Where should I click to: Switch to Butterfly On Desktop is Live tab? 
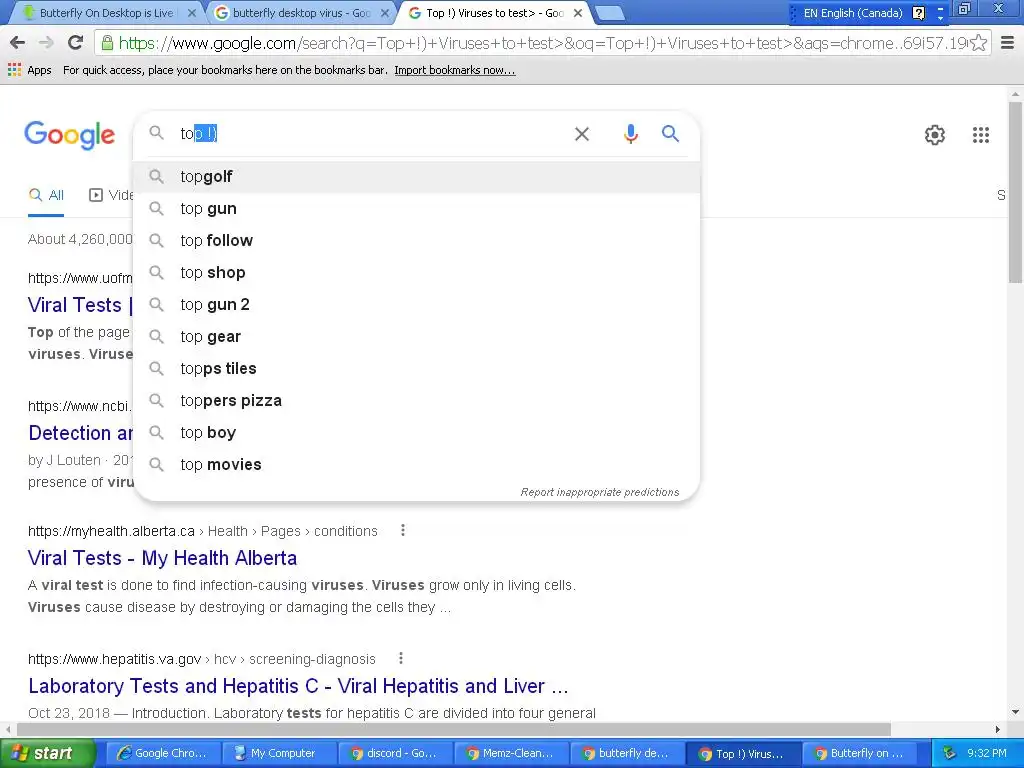coord(106,13)
